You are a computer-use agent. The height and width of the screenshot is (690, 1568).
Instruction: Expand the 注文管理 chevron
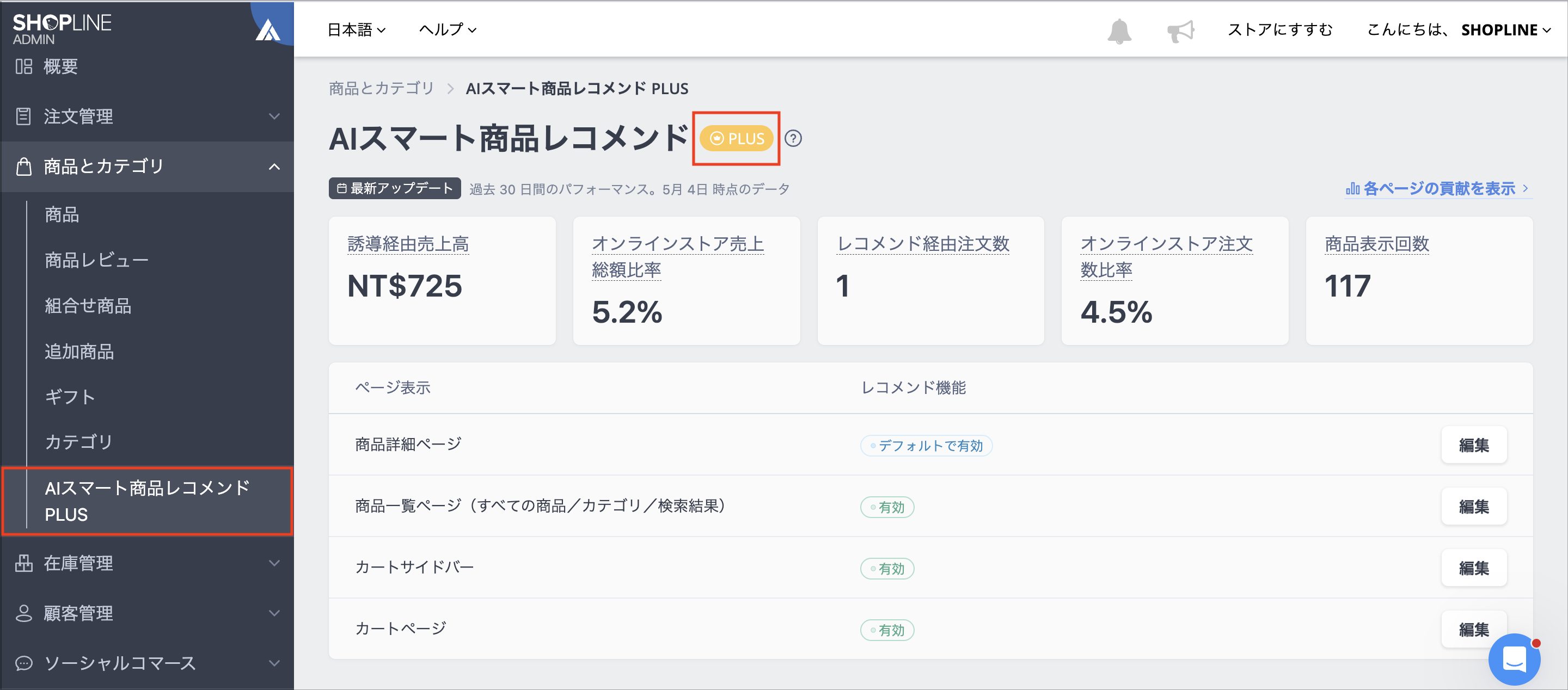coord(274,116)
